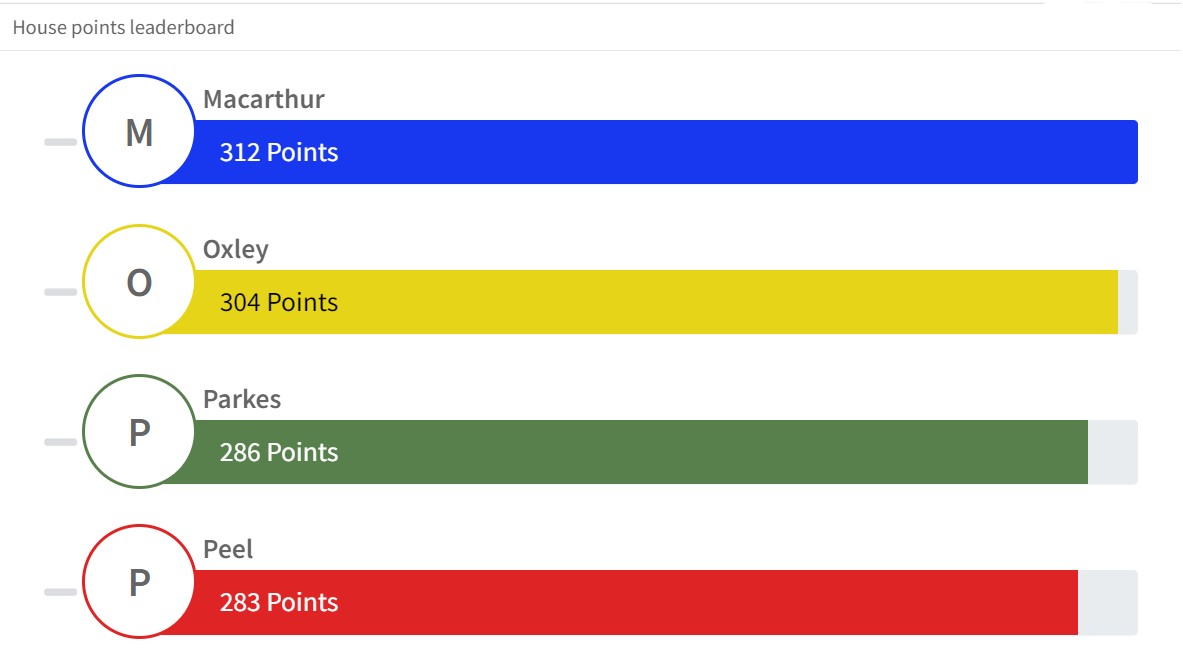
Task: Click the Parkes house name label
Action: [241, 399]
